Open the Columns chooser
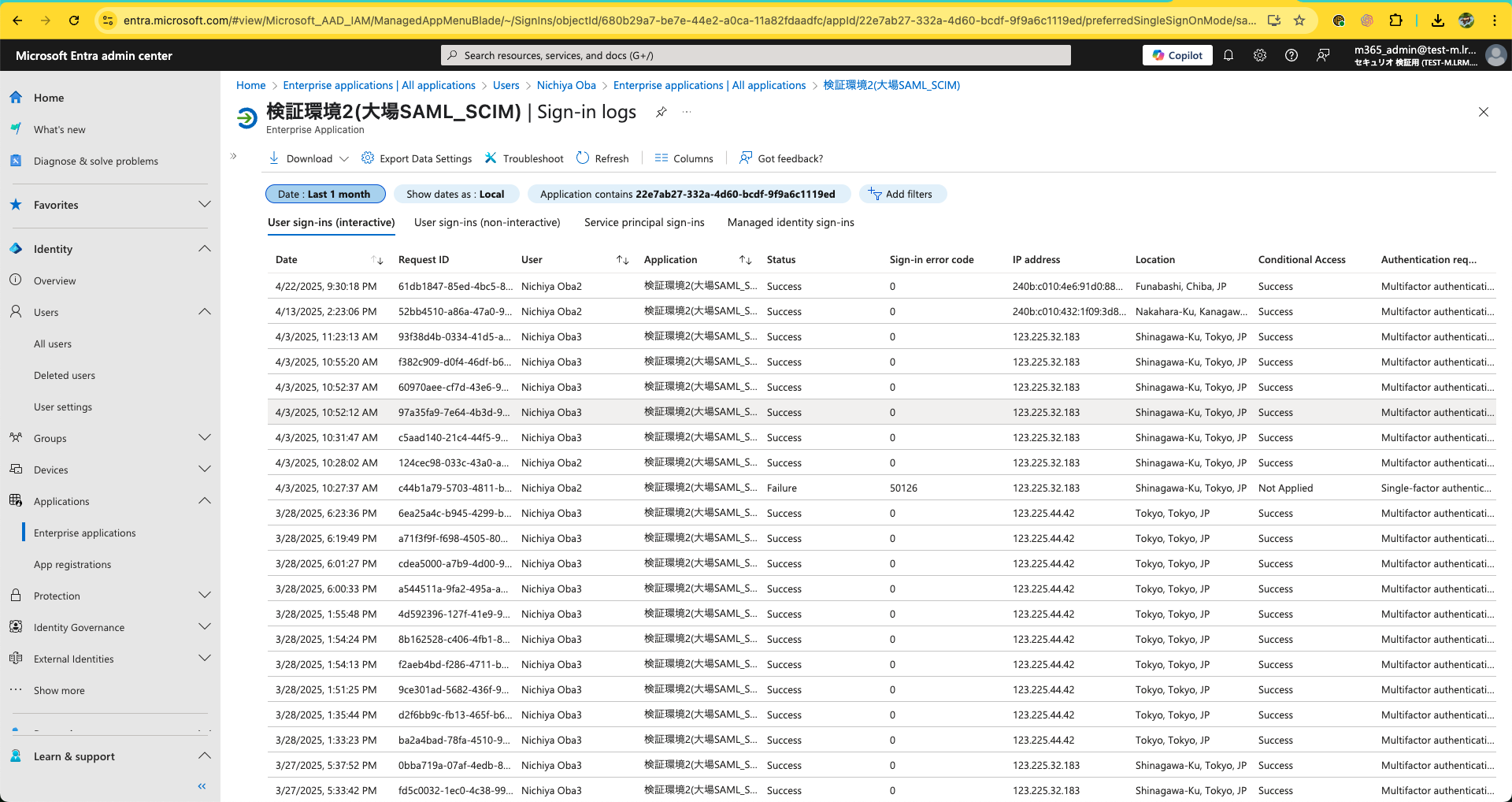This screenshot has height=802, width=1512. (684, 158)
